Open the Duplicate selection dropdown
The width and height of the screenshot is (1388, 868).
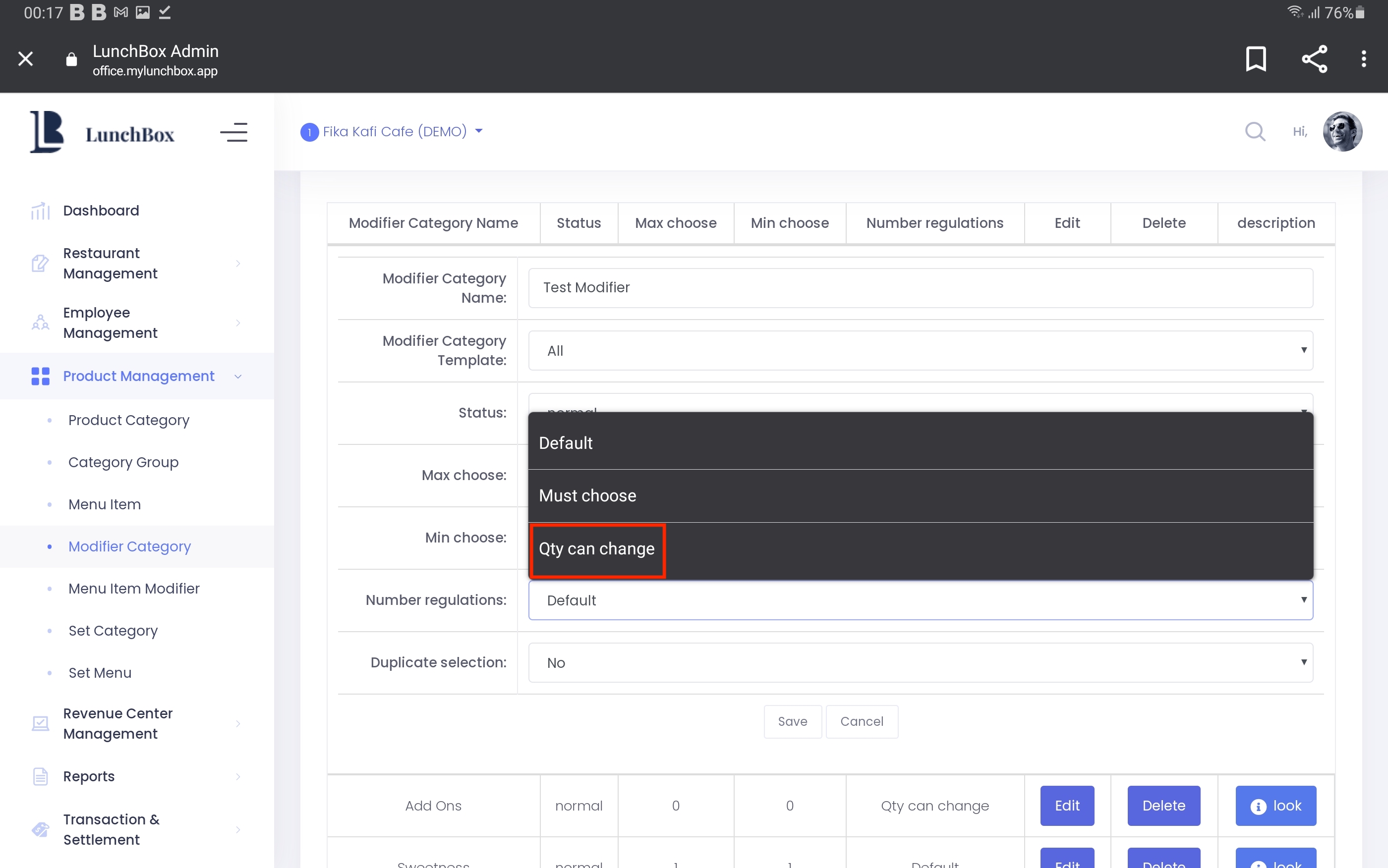[920, 662]
